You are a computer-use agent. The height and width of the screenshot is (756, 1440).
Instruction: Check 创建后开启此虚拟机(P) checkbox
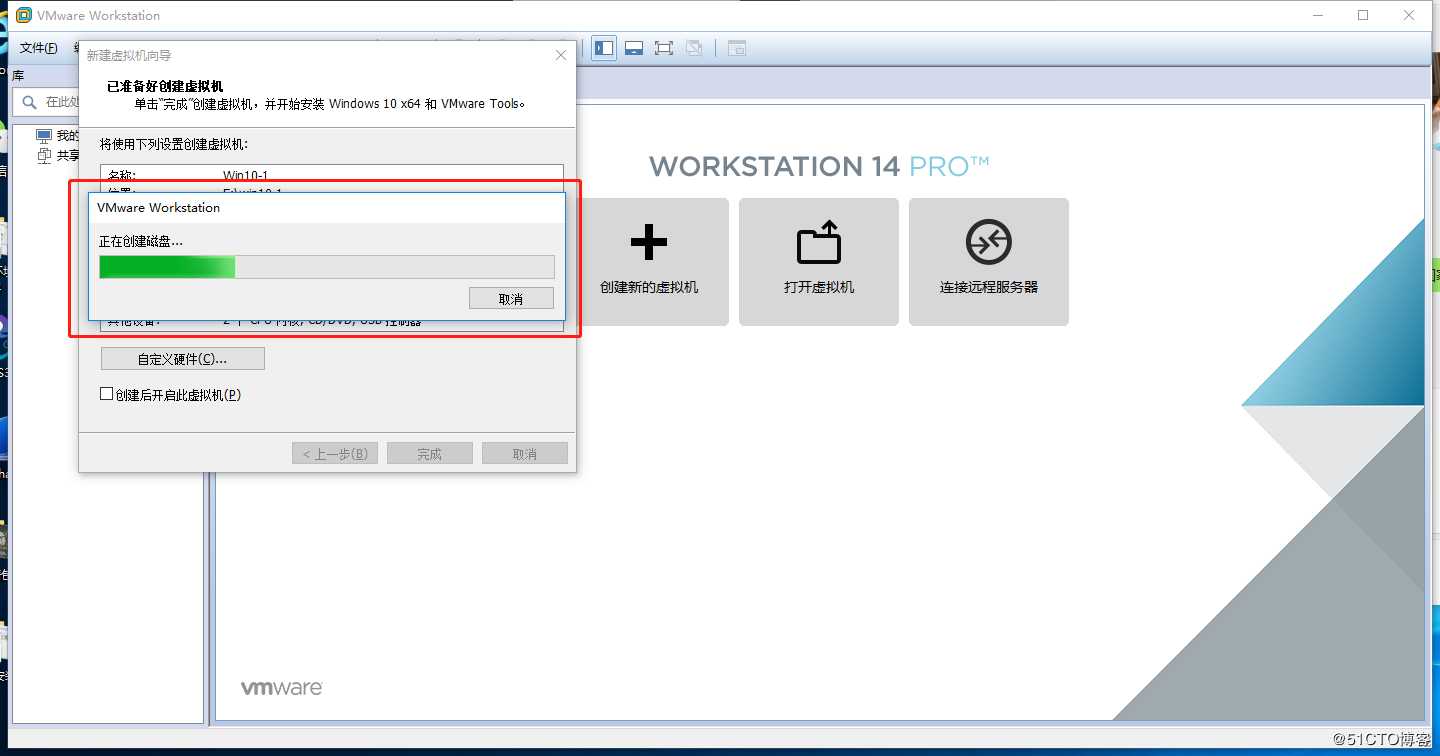pos(107,394)
